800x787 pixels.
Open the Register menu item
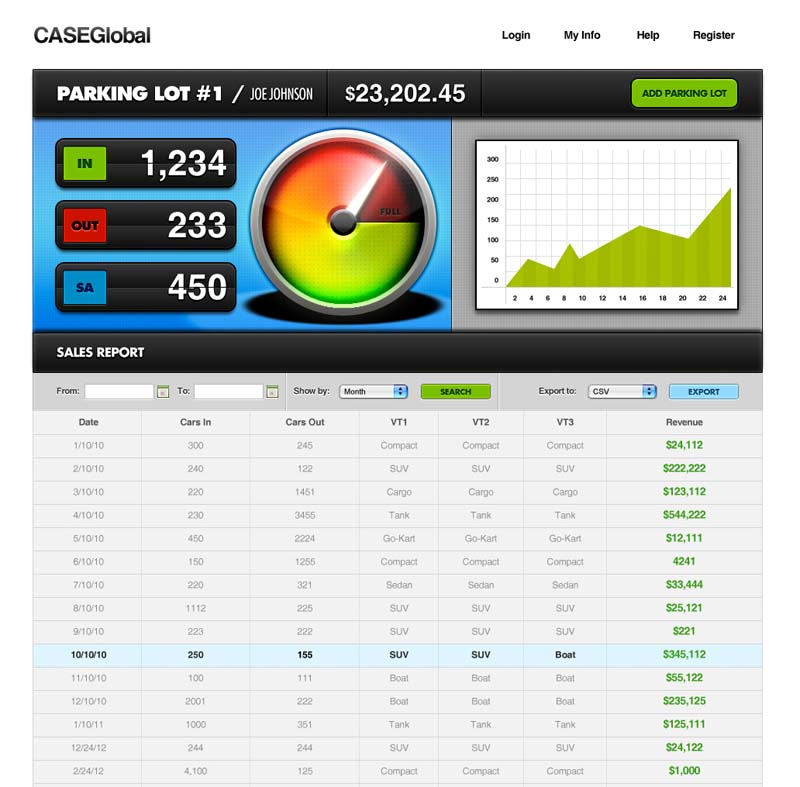point(713,35)
